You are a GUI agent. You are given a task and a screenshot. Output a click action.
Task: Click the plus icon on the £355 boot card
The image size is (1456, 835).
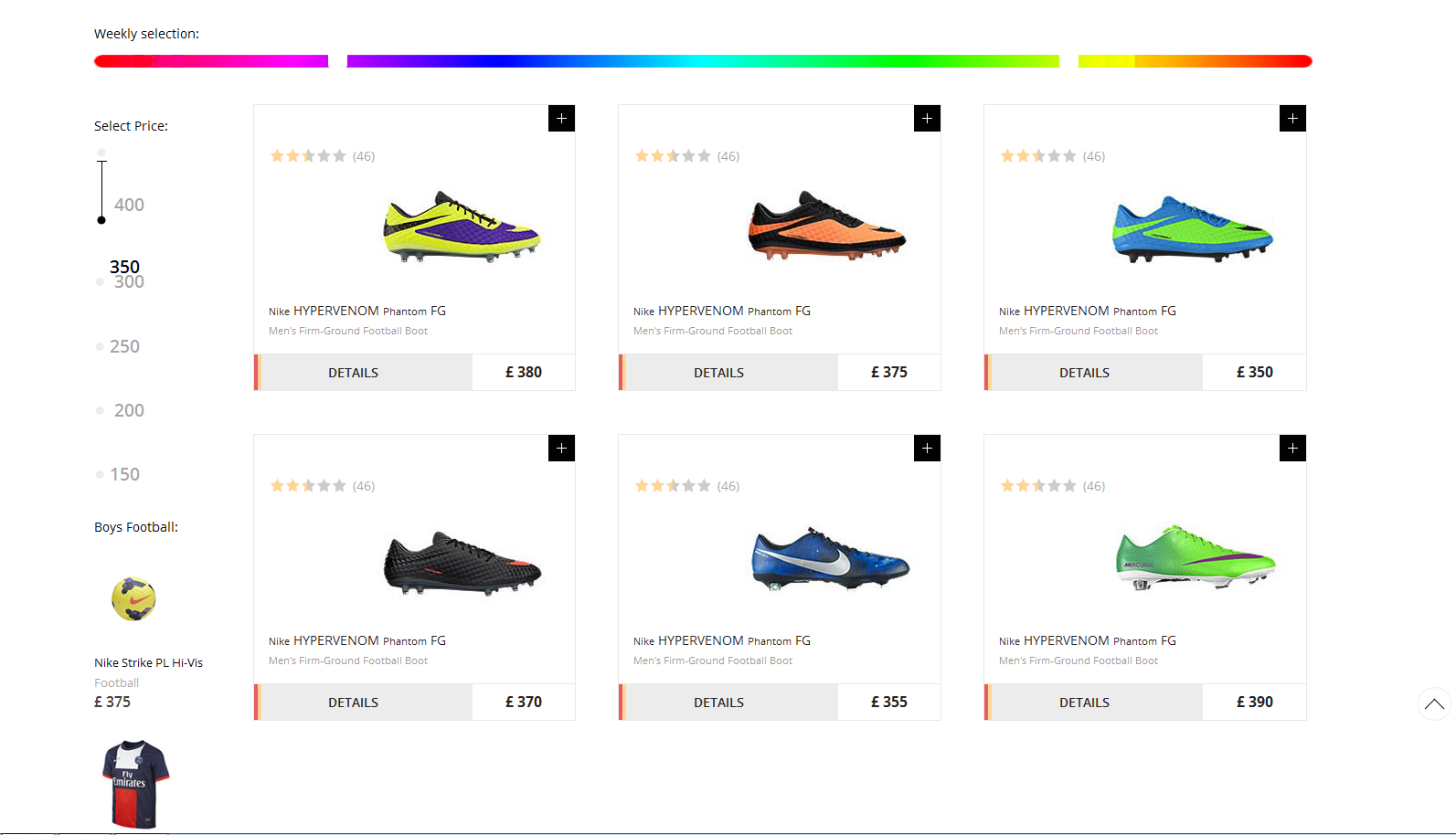tap(927, 448)
